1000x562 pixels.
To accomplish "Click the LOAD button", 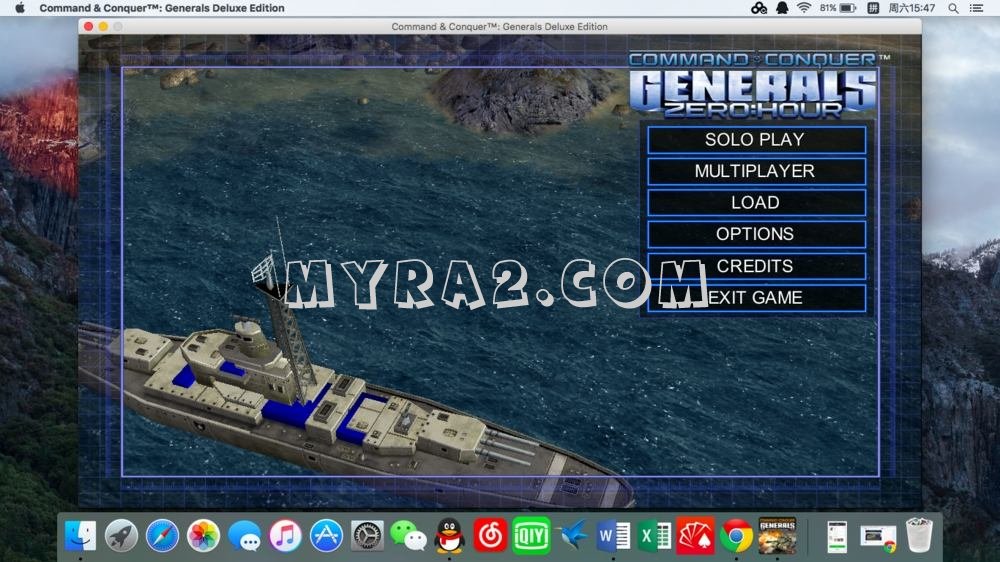I will point(756,203).
